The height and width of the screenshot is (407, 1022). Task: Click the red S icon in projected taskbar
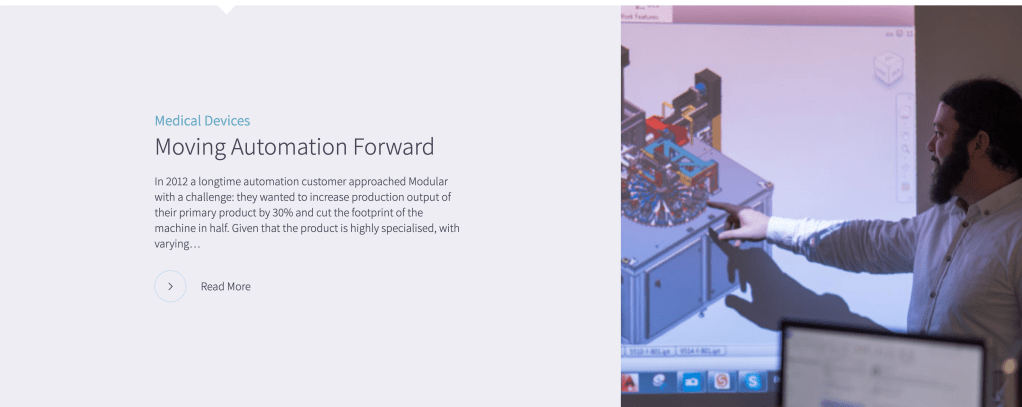coord(720,382)
